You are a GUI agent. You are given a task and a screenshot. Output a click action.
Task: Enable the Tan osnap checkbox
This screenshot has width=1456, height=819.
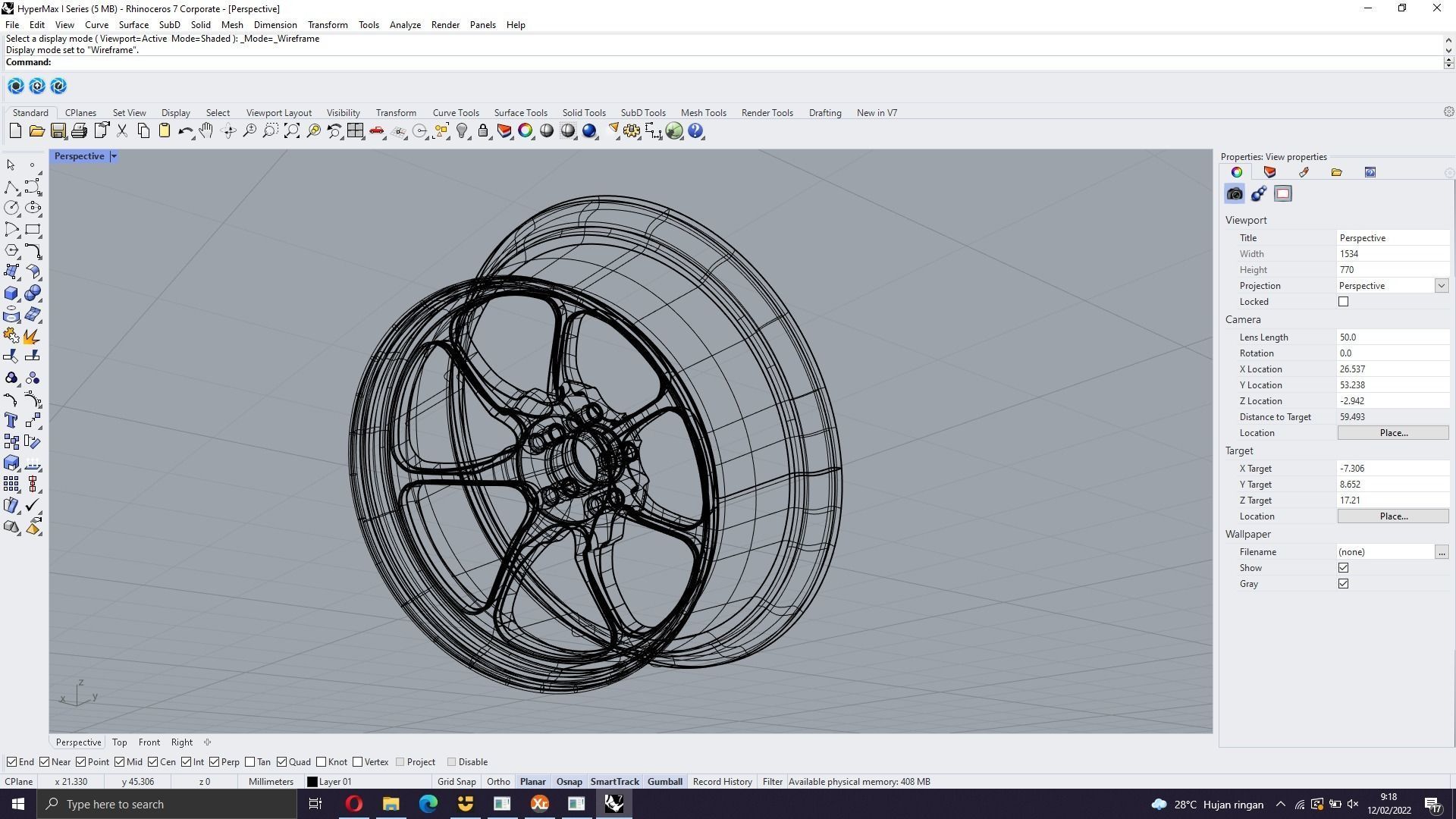coord(249,762)
